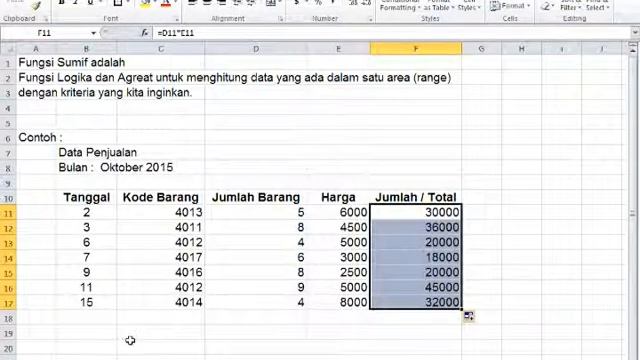Click Increase Decimal button
Screen dimensions: 640x360
click(x=353, y=3)
